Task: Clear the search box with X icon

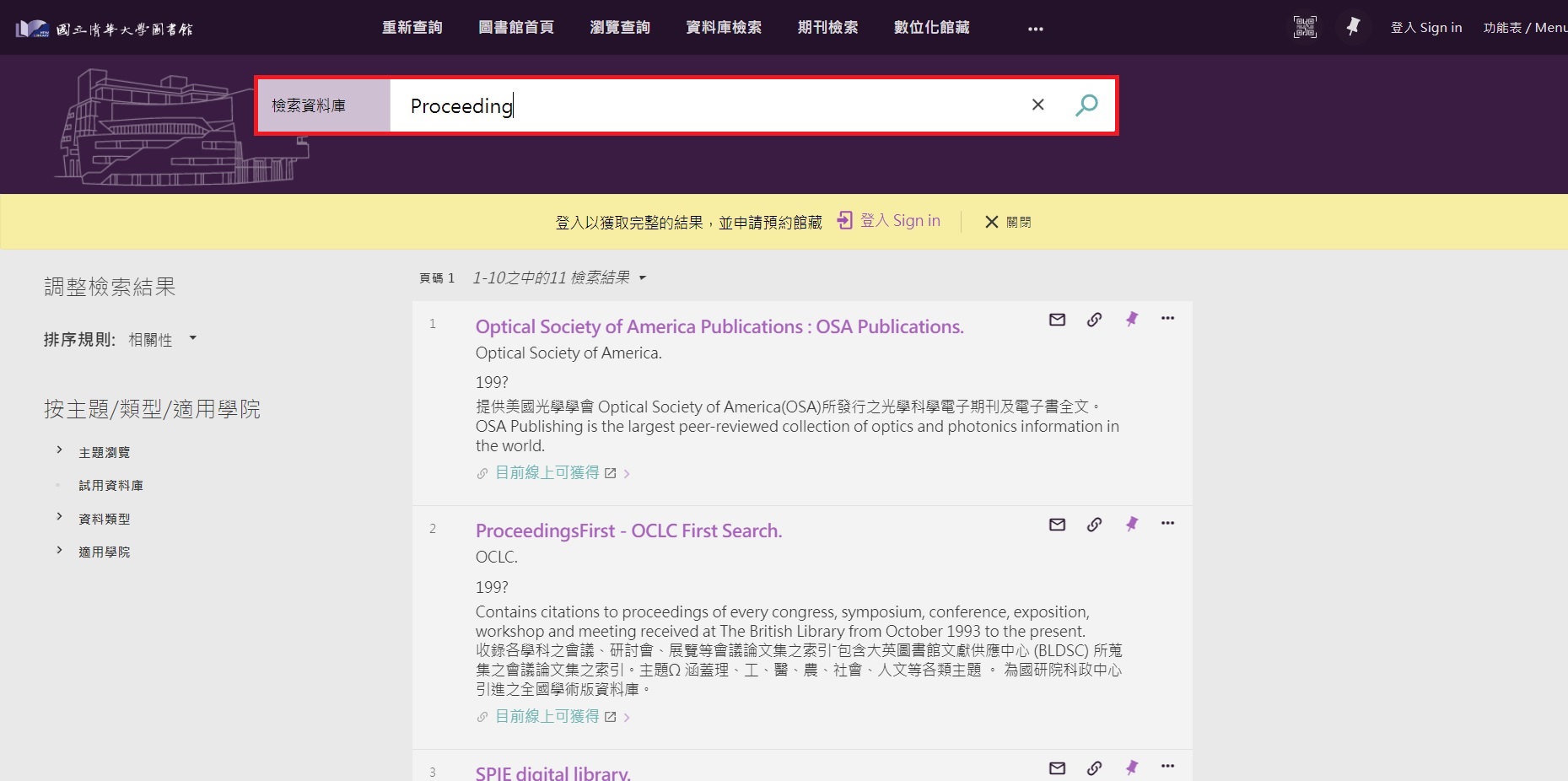Action: (1037, 105)
